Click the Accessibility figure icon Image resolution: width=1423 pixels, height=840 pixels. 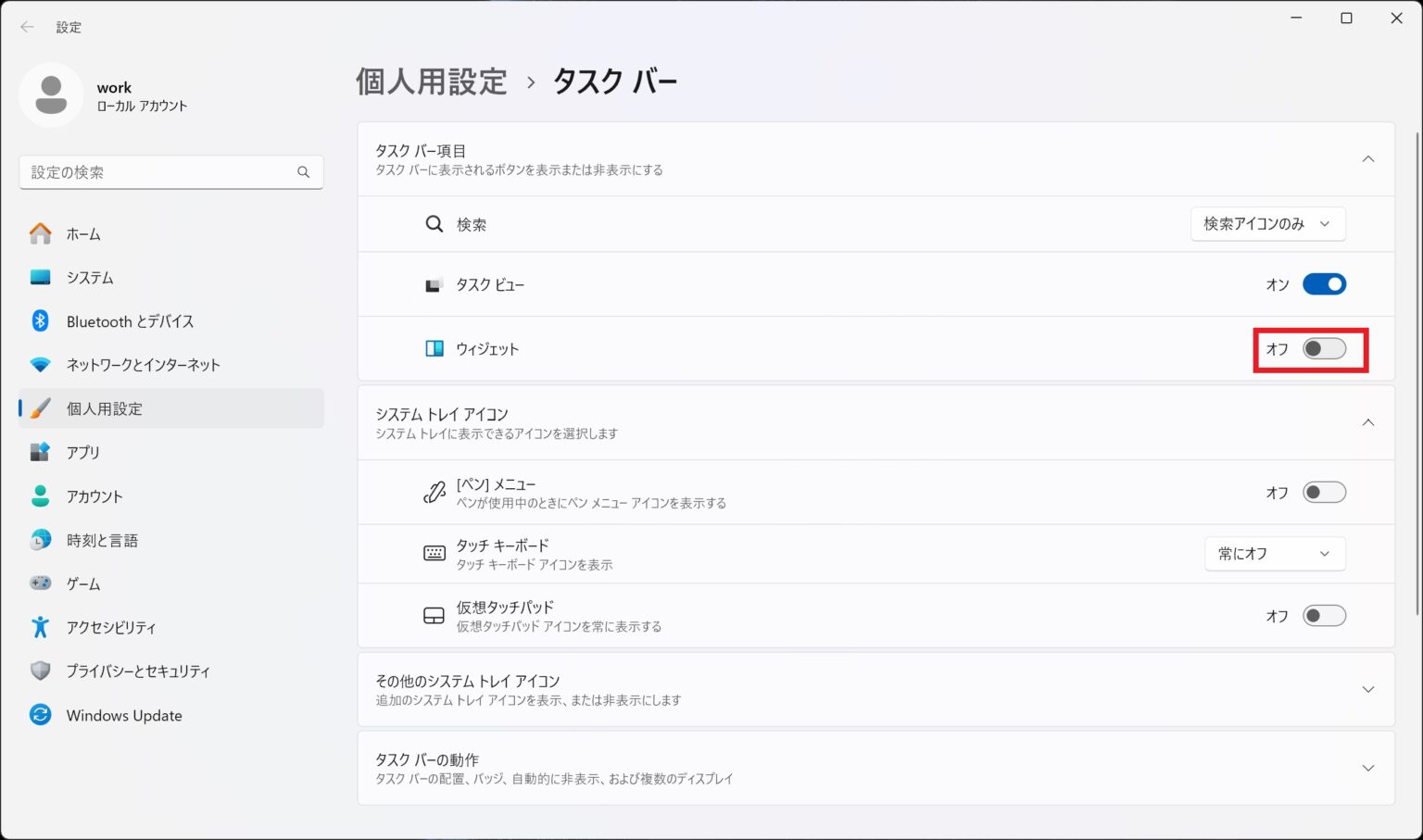[x=40, y=627]
